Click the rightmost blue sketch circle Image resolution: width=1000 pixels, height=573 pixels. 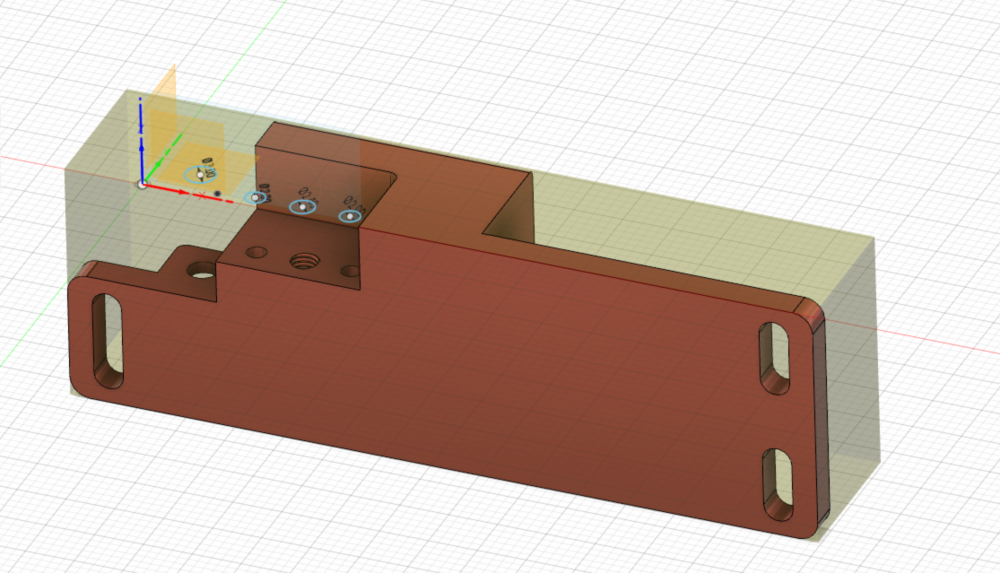point(350,215)
